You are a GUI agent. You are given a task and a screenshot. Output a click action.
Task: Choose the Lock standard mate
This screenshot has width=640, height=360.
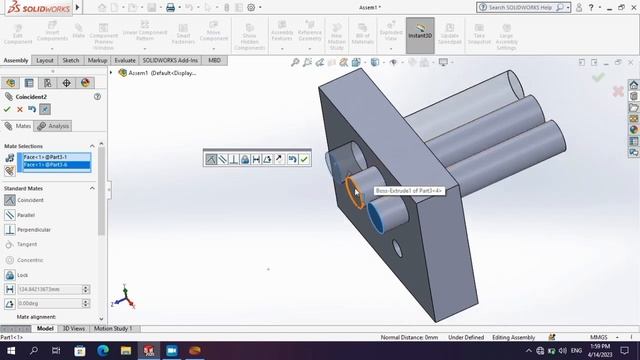click(x=17, y=275)
